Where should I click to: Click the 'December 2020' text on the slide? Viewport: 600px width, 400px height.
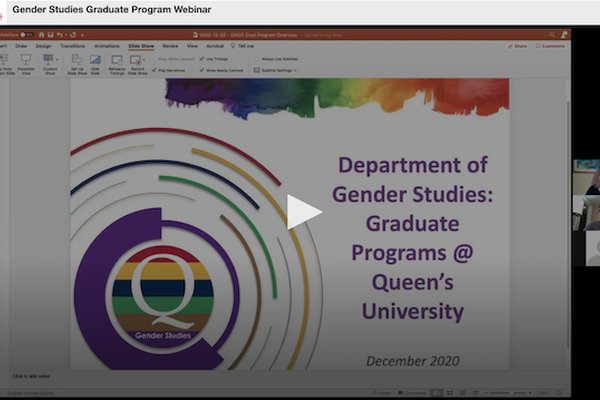412,361
